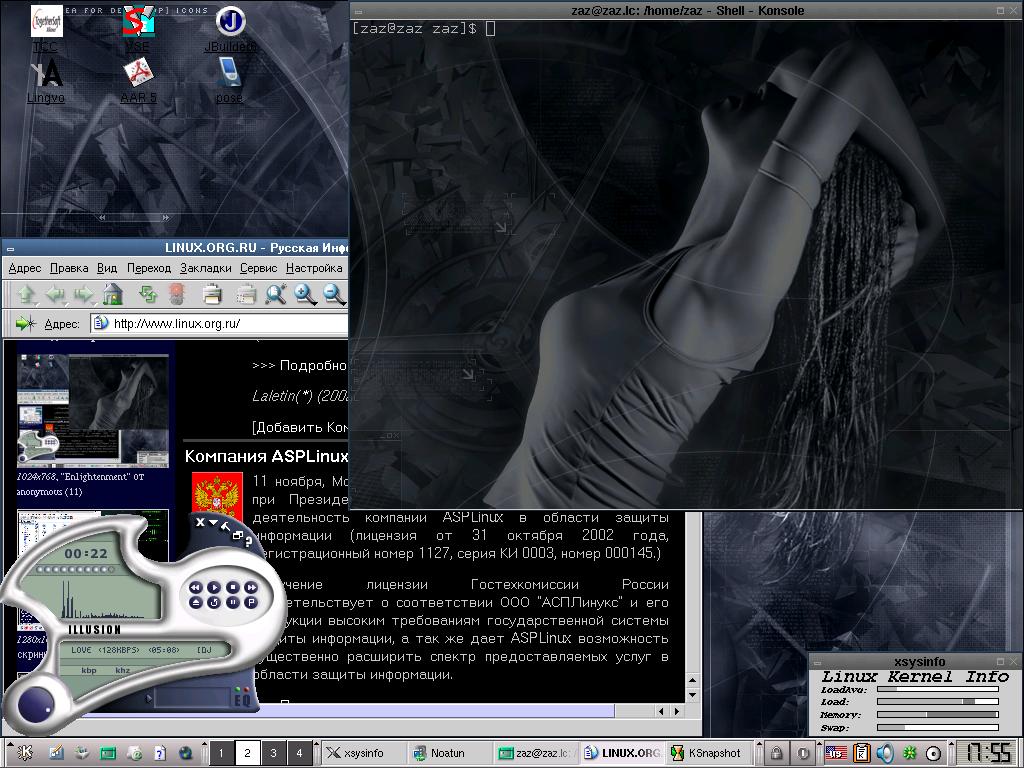Viewport: 1024px width, 768px height.
Task: Lock the screen with the padlock icon
Action: coord(776,753)
